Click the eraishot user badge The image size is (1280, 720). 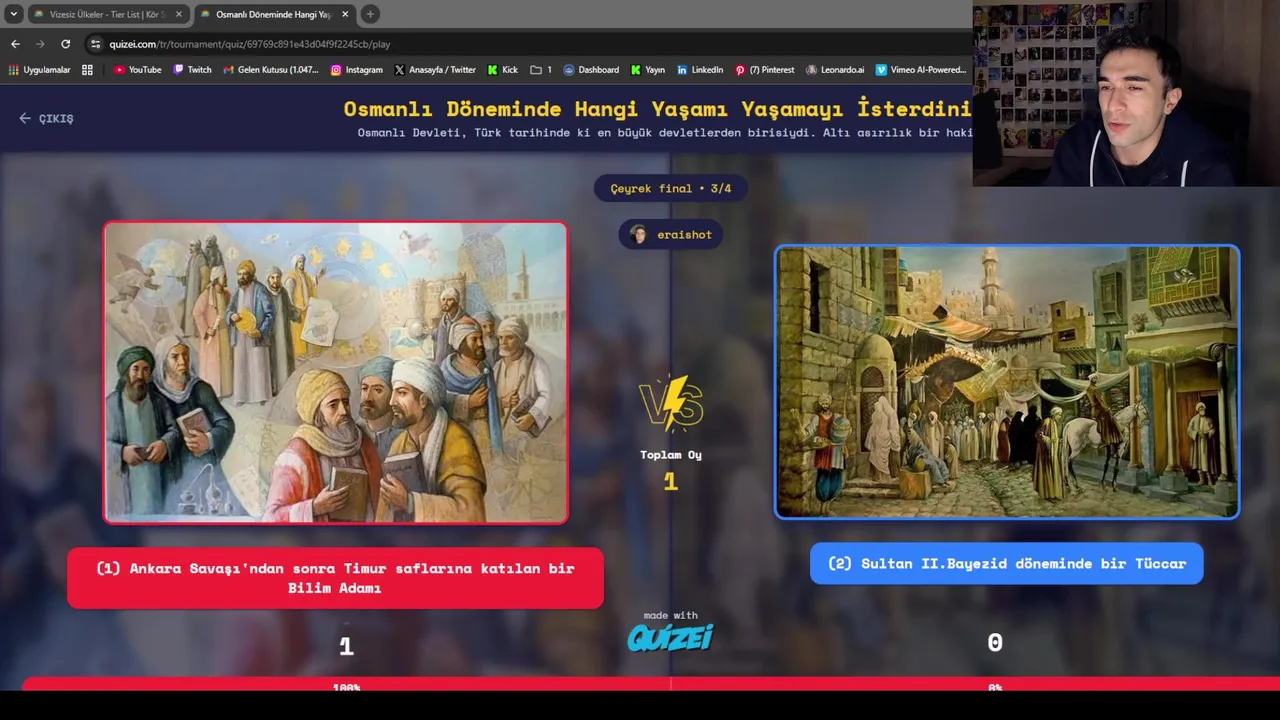click(x=671, y=235)
